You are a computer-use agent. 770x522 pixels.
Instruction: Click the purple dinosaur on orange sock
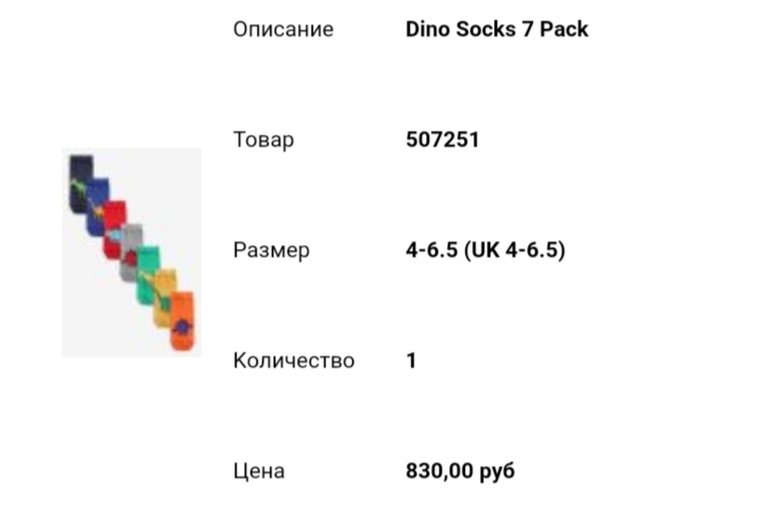pos(184,325)
